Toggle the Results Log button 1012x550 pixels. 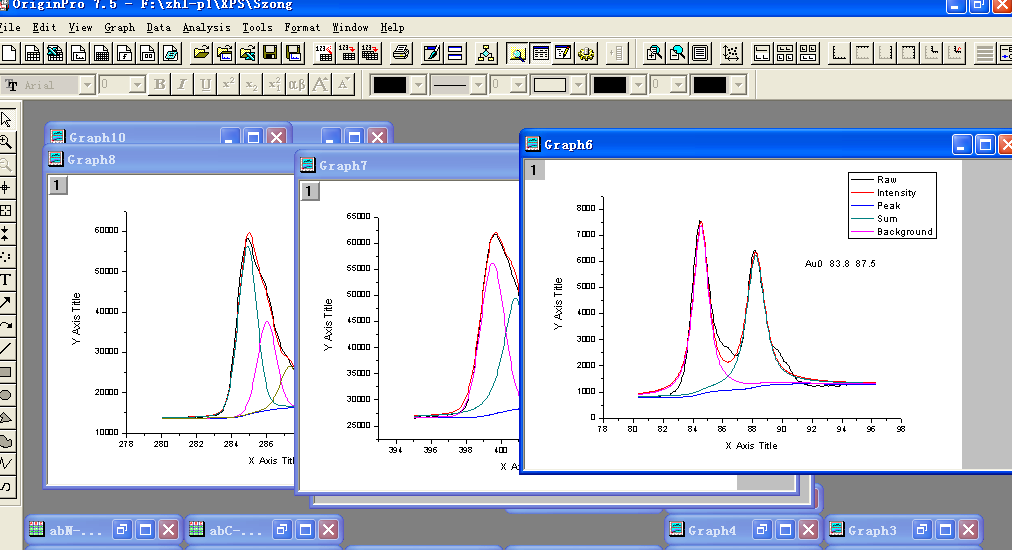coord(540,53)
